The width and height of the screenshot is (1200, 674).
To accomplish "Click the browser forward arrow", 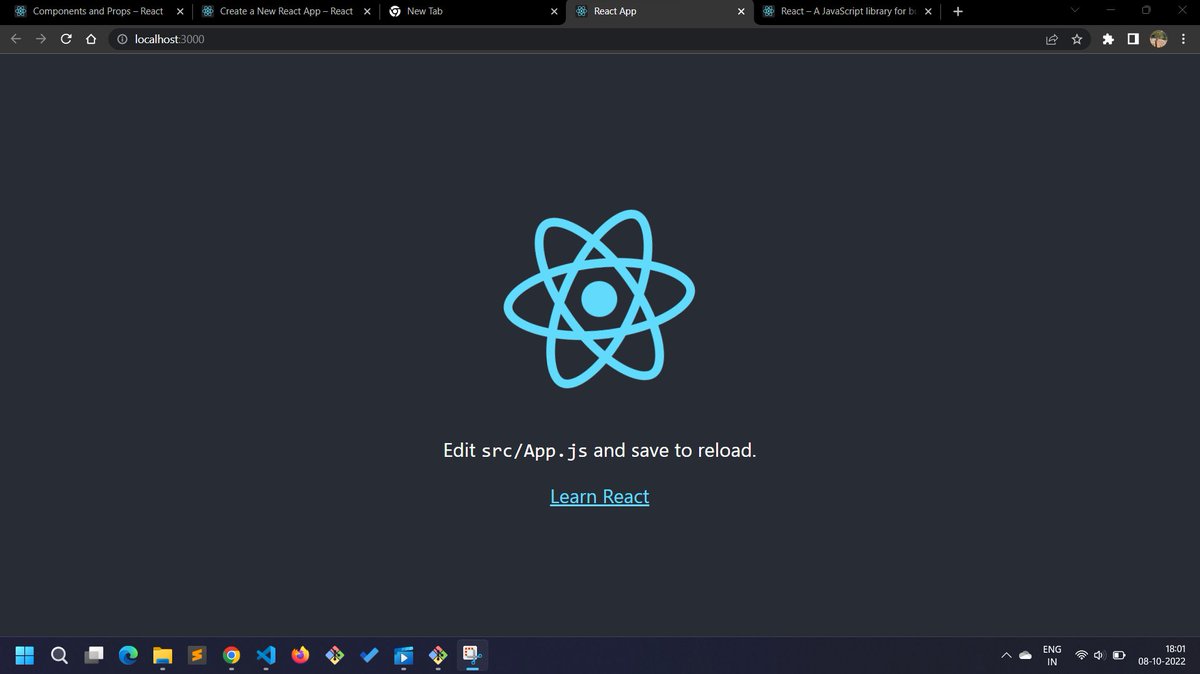I will tap(41, 39).
